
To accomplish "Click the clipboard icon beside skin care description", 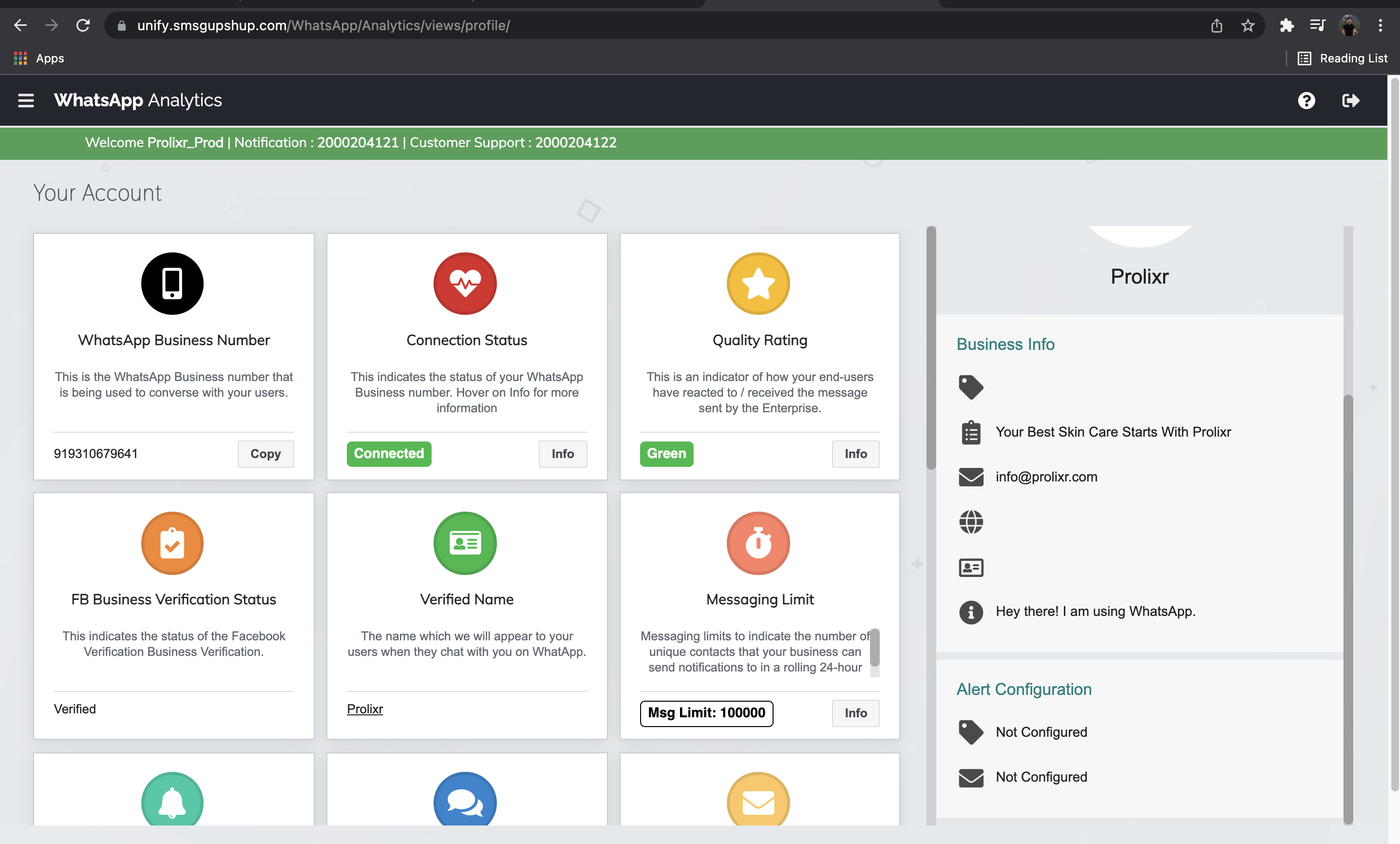I will pyautogui.click(x=971, y=433).
